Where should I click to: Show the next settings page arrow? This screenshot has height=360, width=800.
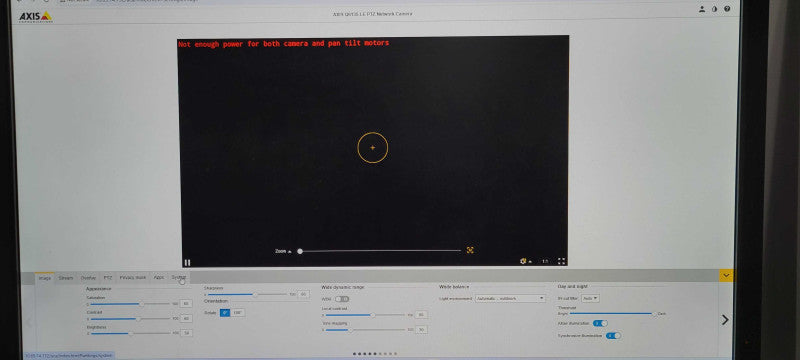click(725, 320)
